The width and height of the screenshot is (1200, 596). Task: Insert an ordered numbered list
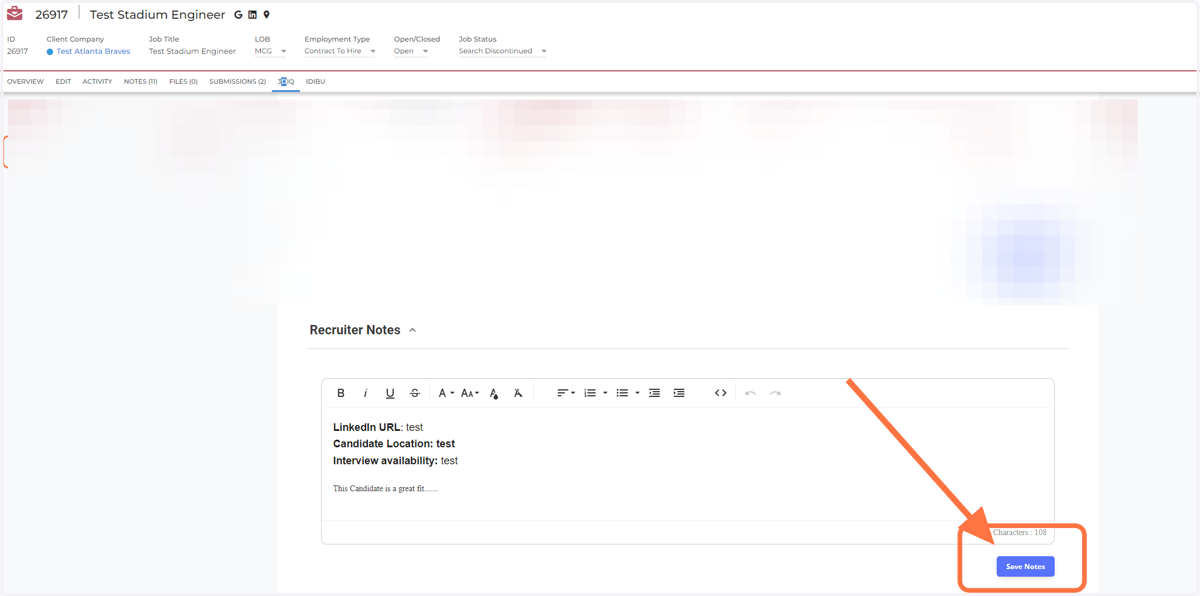pos(590,393)
